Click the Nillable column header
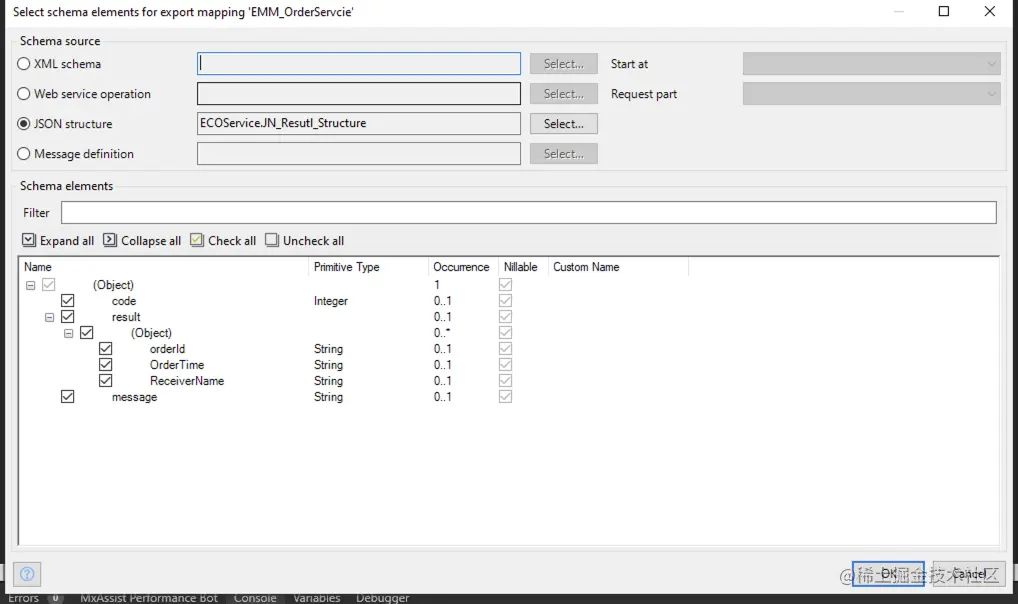This screenshot has height=604, width=1018. pos(521,267)
